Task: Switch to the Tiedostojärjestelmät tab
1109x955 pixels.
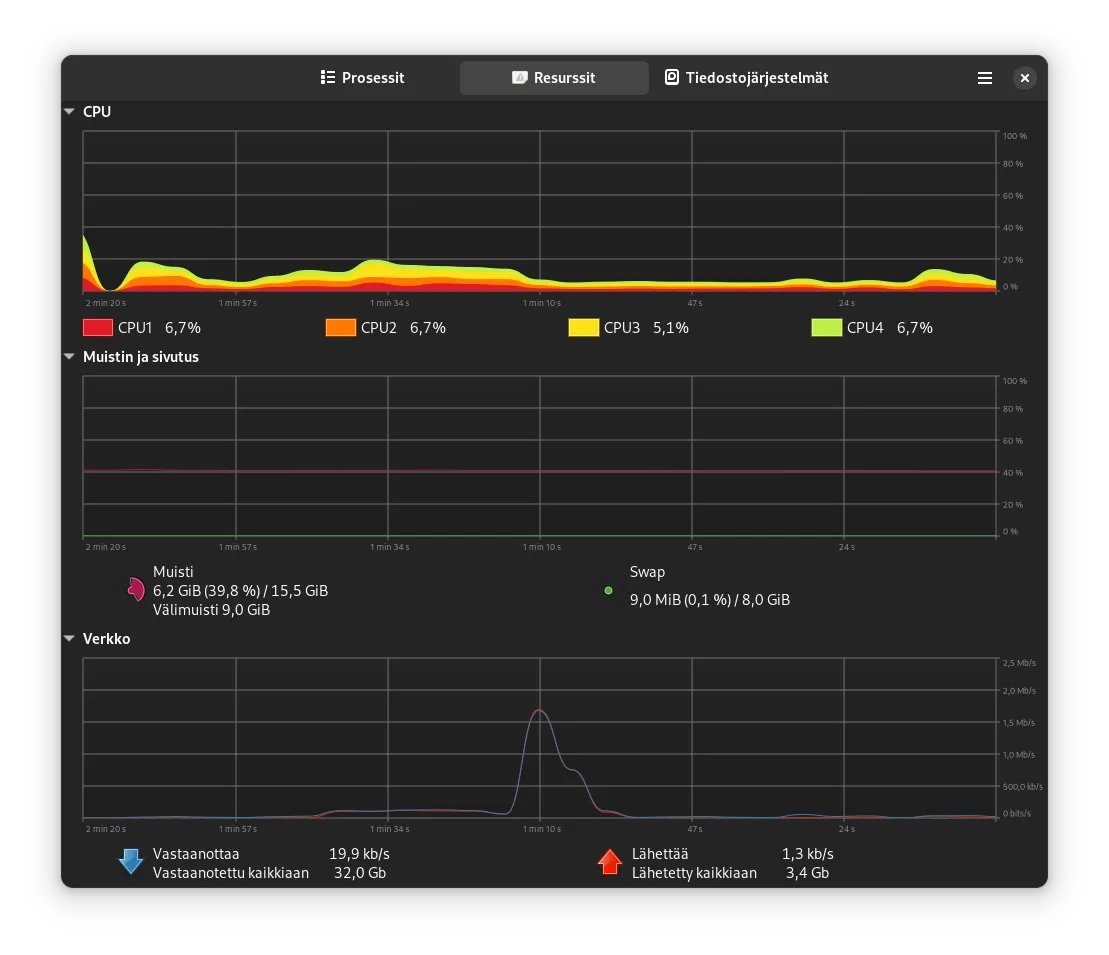Action: point(746,78)
